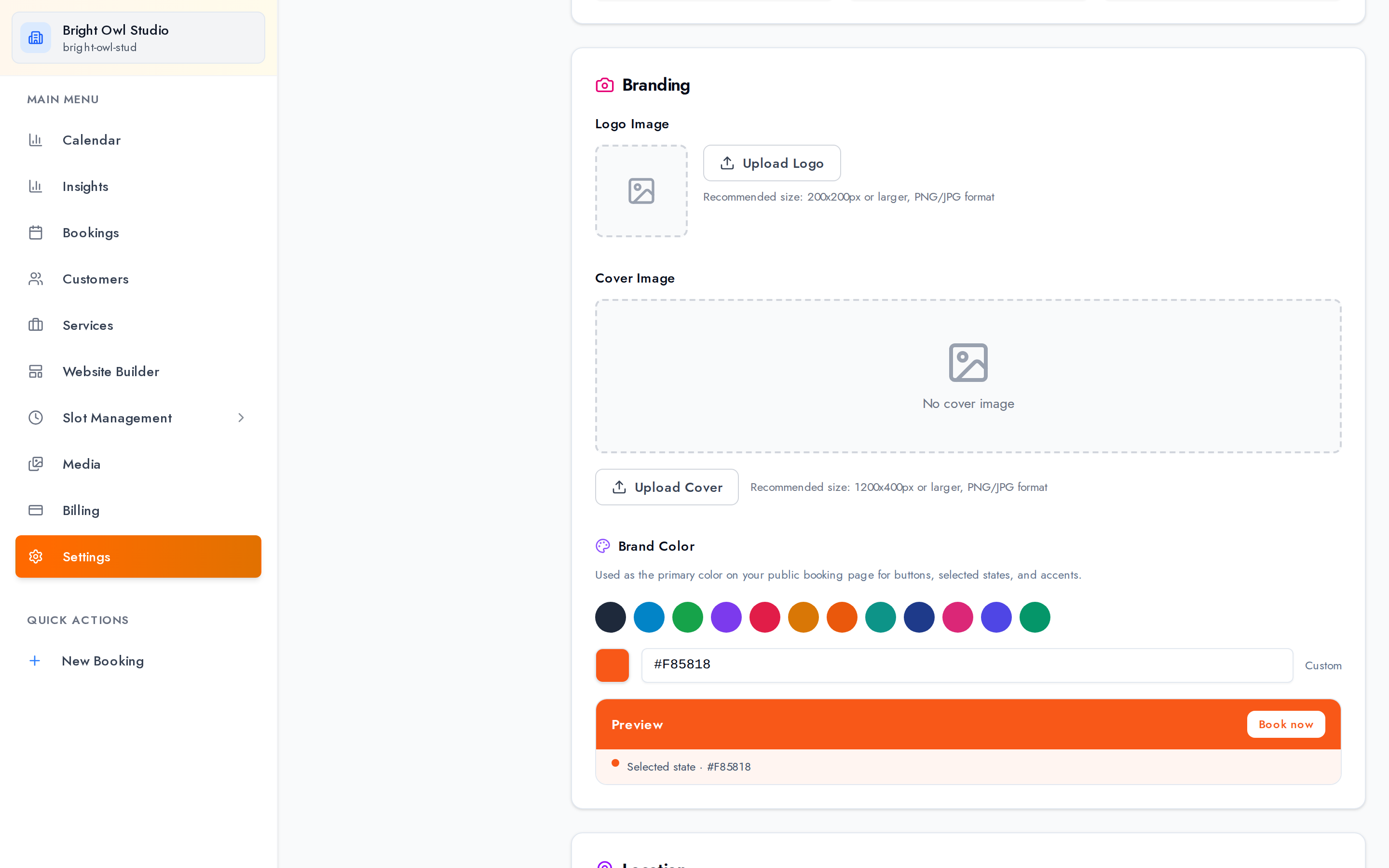Select the dark navy color swatch

[x=610, y=617]
